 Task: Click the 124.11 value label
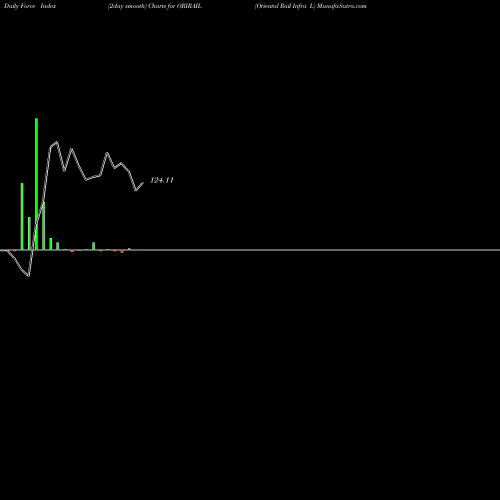tap(162, 180)
